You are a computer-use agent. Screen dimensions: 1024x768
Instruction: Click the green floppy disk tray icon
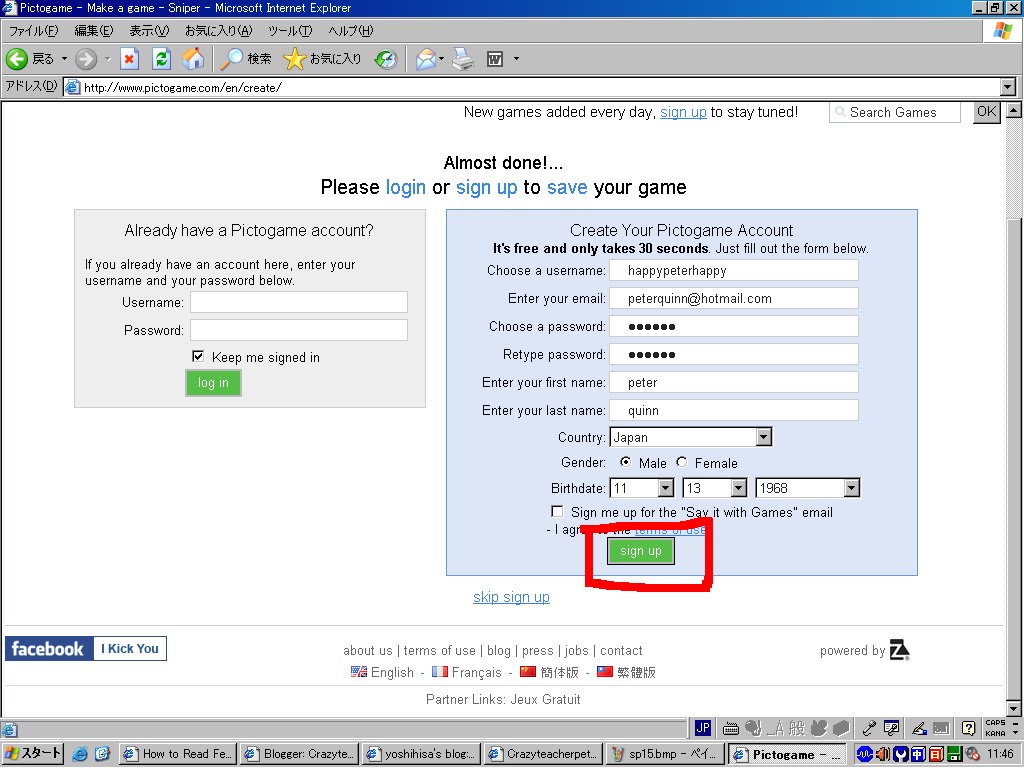(x=953, y=754)
